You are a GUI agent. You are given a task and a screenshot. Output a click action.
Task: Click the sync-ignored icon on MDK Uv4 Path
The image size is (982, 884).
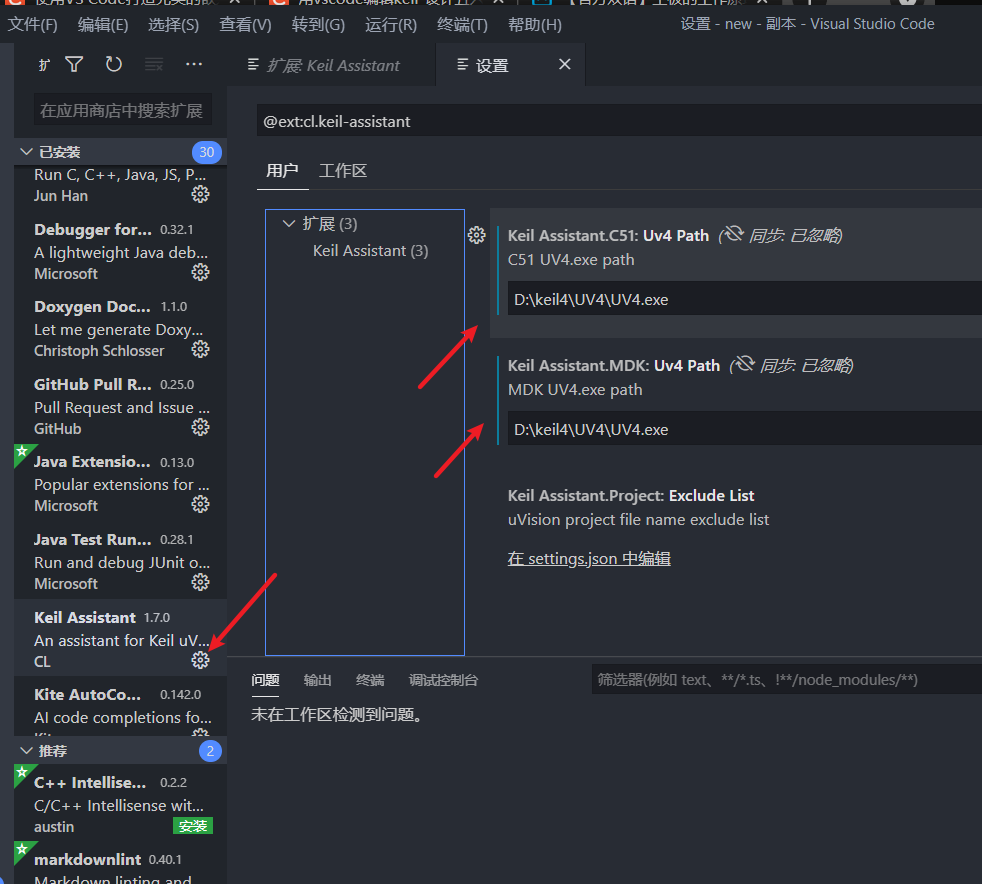point(745,365)
